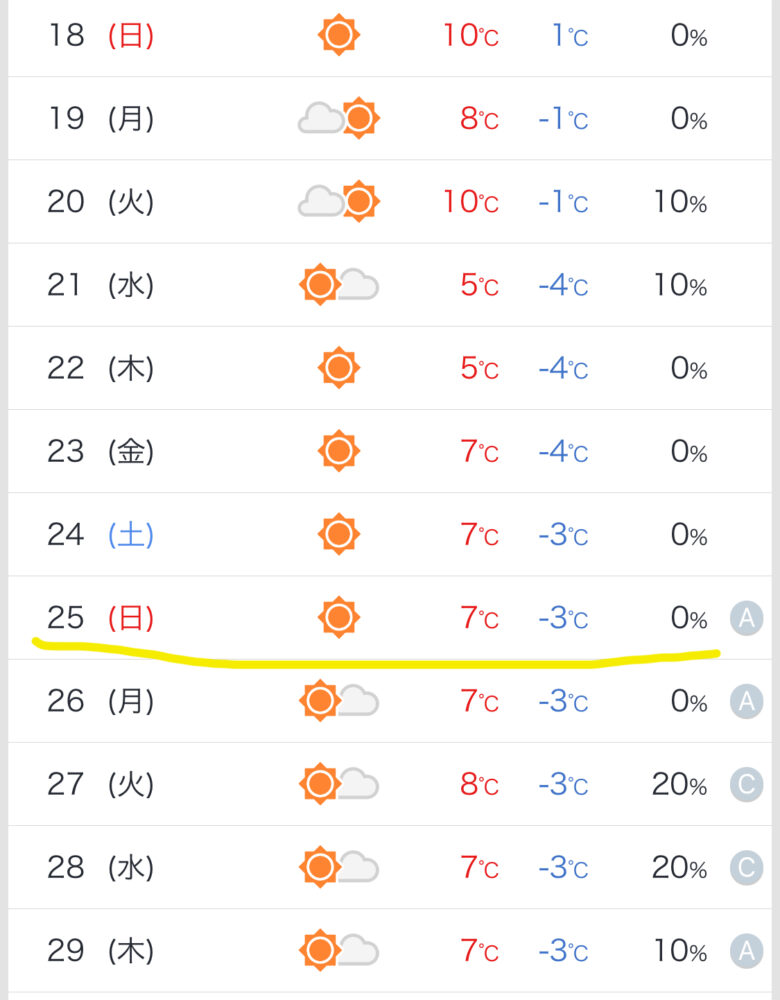Click the -4°C low for the 21st
The width and height of the screenshot is (780, 1000).
563,286
